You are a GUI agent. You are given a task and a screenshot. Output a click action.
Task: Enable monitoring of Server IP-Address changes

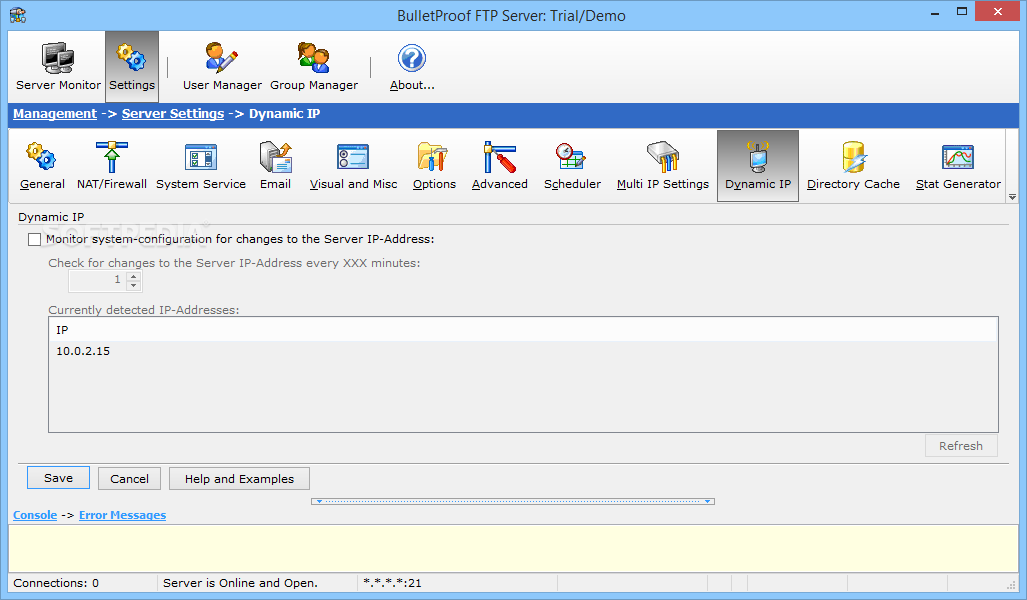(x=34, y=240)
